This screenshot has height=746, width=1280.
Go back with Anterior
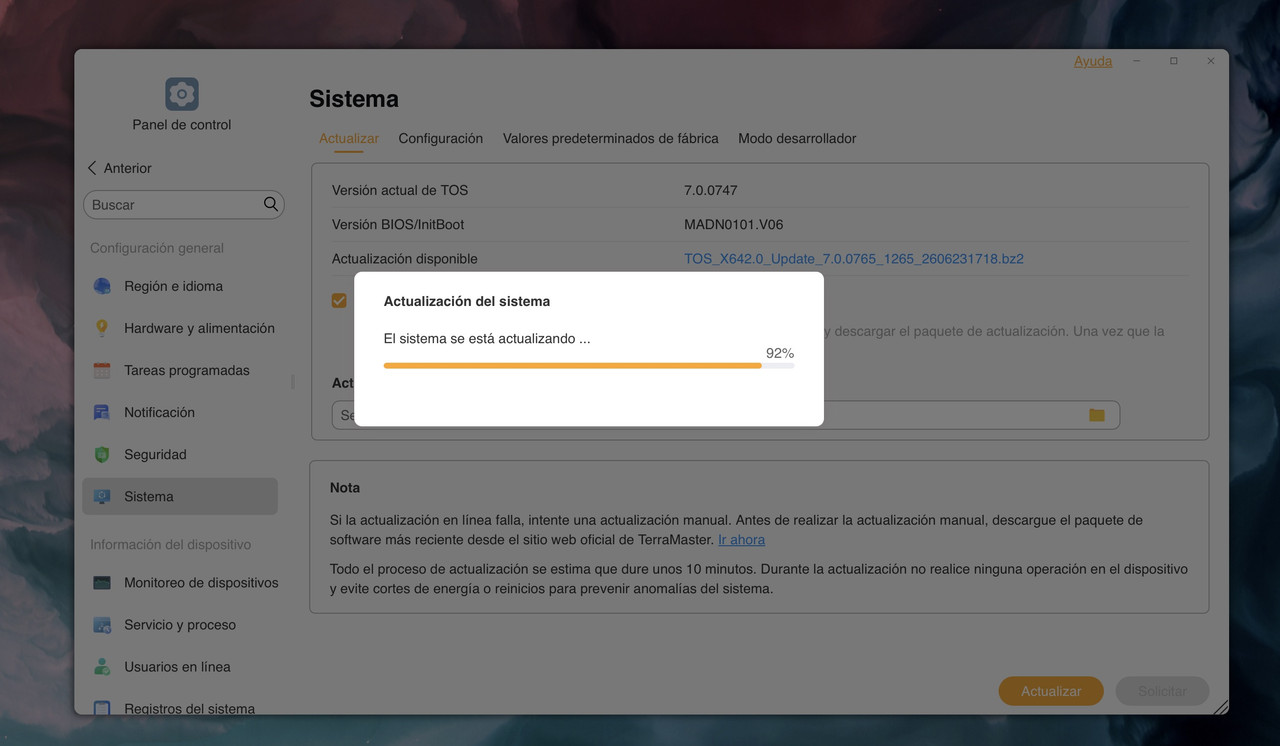click(119, 168)
